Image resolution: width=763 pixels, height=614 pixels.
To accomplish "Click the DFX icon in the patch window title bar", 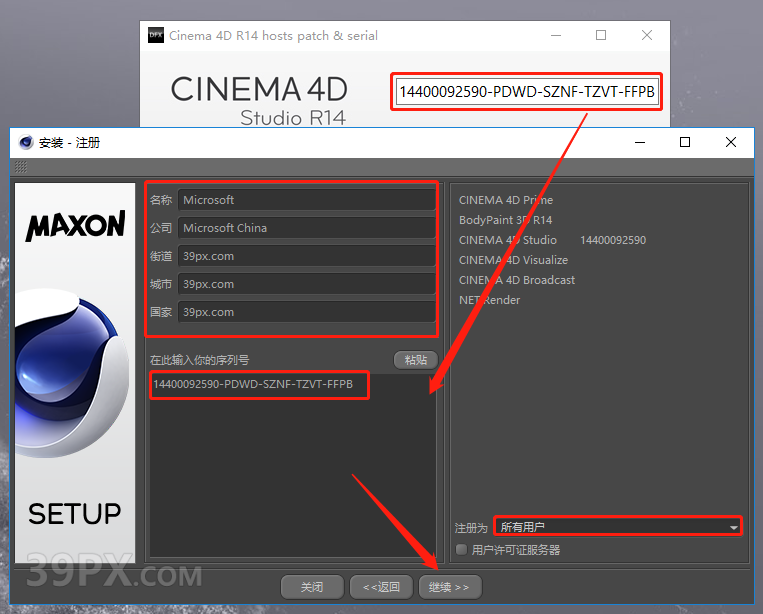I will (x=156, y=35).
